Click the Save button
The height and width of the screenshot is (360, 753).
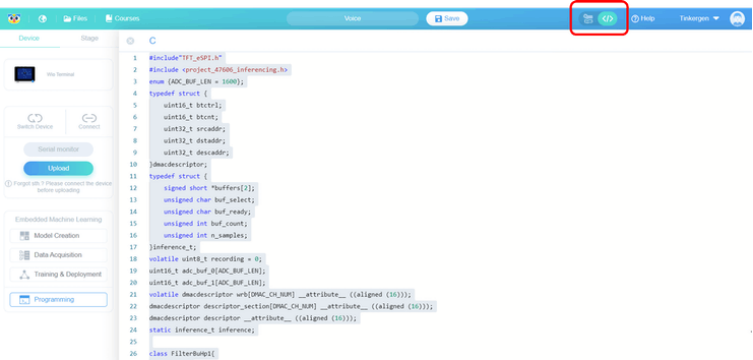pyautogui.click(x=447, y=19)
